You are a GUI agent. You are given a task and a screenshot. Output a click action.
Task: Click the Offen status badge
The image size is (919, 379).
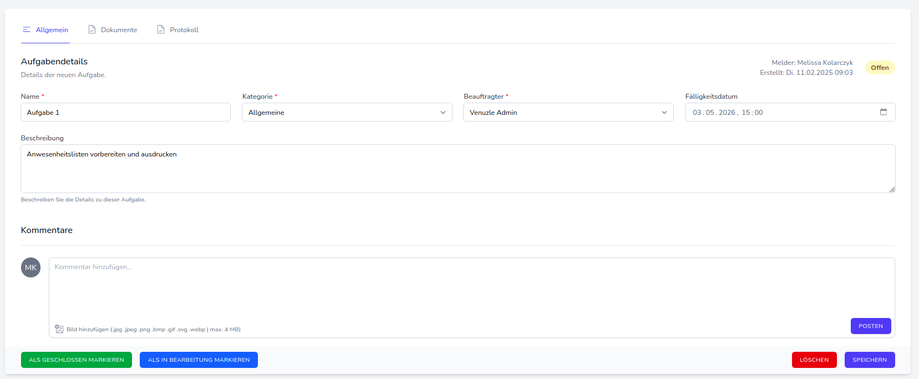point(880,67)
